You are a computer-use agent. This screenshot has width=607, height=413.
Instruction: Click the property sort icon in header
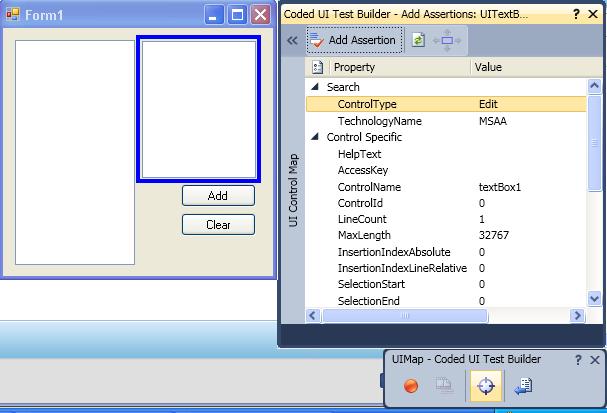317,67
